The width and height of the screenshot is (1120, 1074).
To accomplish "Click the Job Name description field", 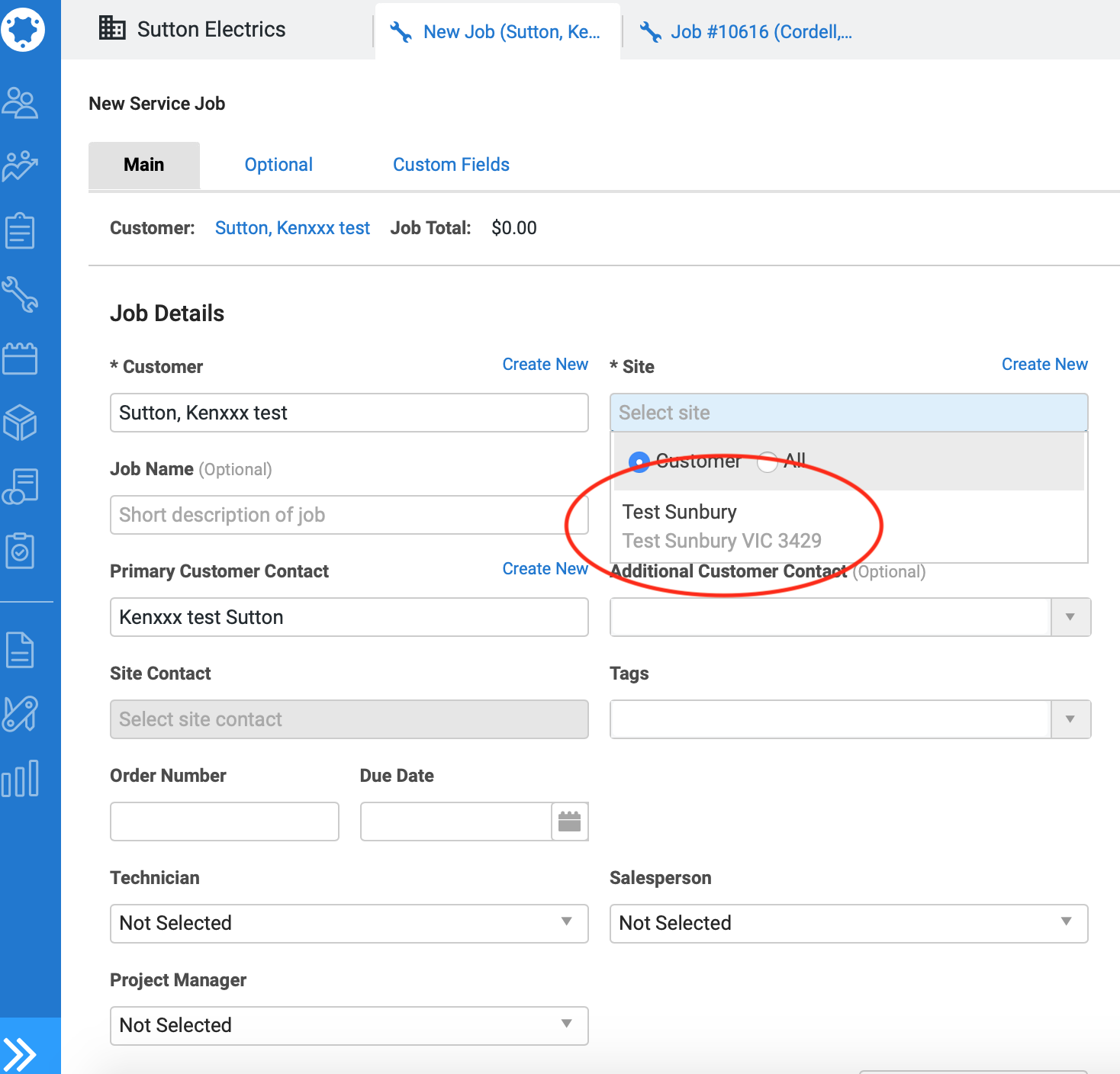I will 349,515.
